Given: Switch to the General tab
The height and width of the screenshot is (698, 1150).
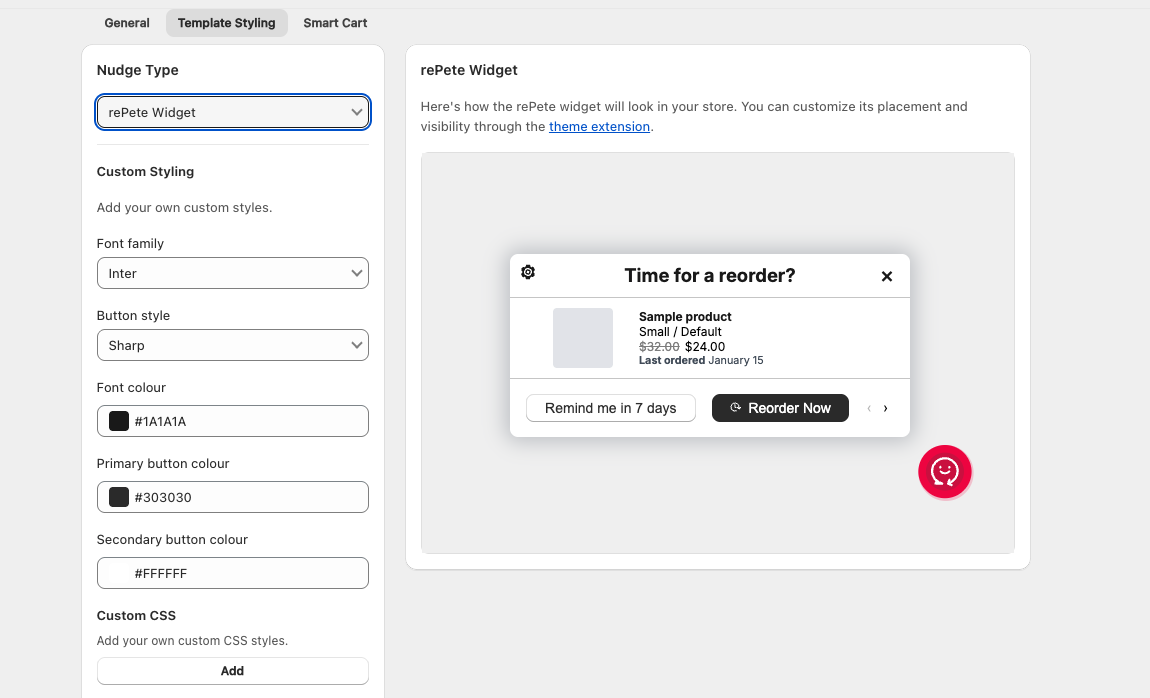Looking at the screenshot, I should (x=127, y=23).
